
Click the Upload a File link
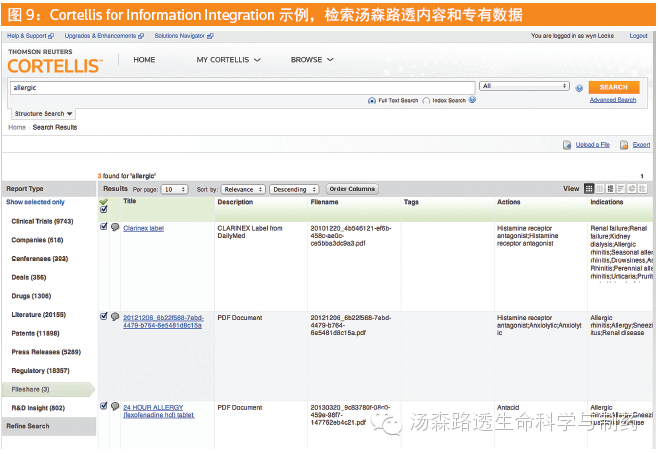(593, 145)
